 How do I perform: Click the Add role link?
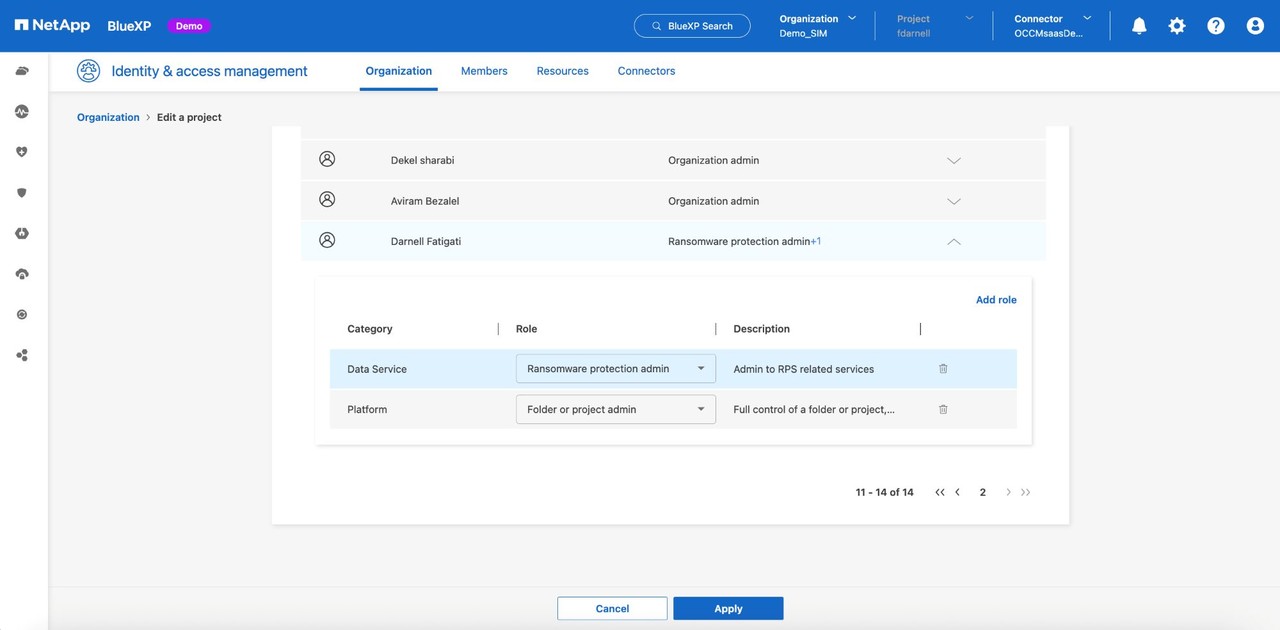pos(996,300)
